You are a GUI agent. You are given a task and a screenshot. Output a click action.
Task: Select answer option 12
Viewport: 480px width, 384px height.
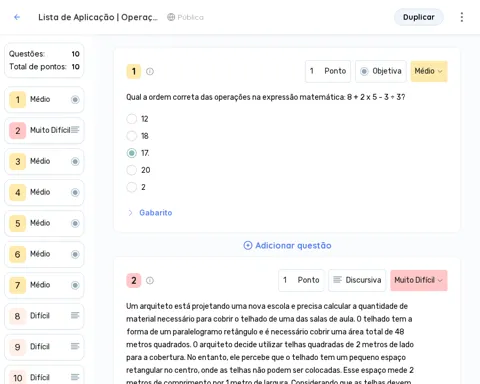point(132,119)
